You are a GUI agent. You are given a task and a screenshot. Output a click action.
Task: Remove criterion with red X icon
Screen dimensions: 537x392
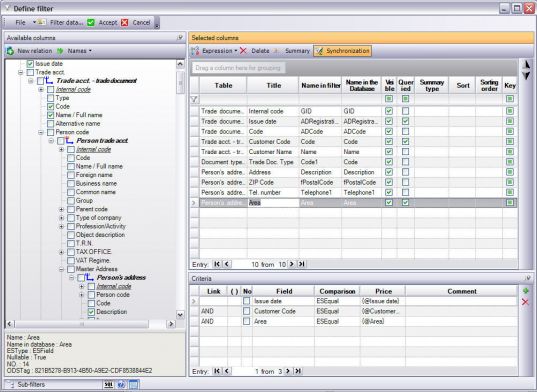pos(525,302)
